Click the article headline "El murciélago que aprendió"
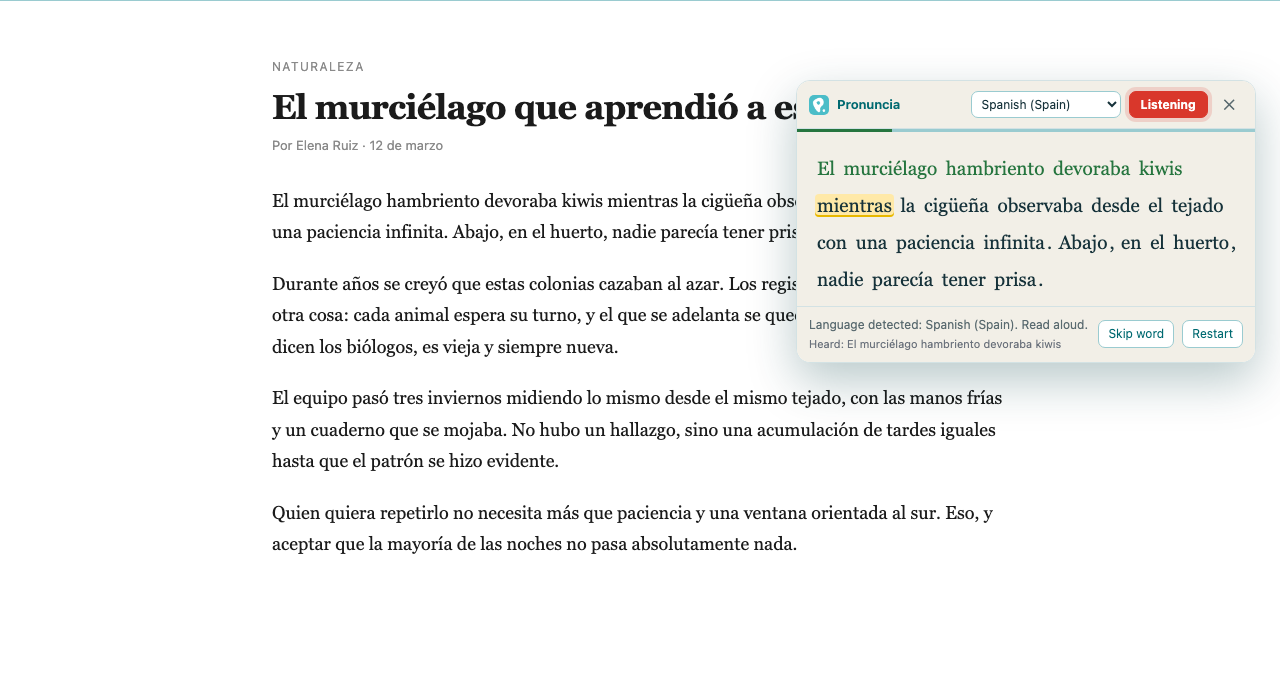The height and width of the screenshot is (690, 1280). (x=533, y=107)
